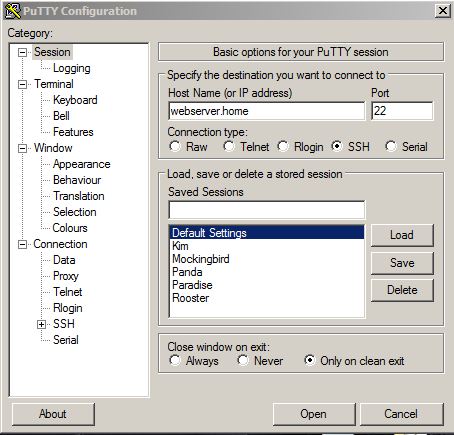The image size is (454, 435).
Task: Click into the Saved Sessions name box
Action: (266, 210)
